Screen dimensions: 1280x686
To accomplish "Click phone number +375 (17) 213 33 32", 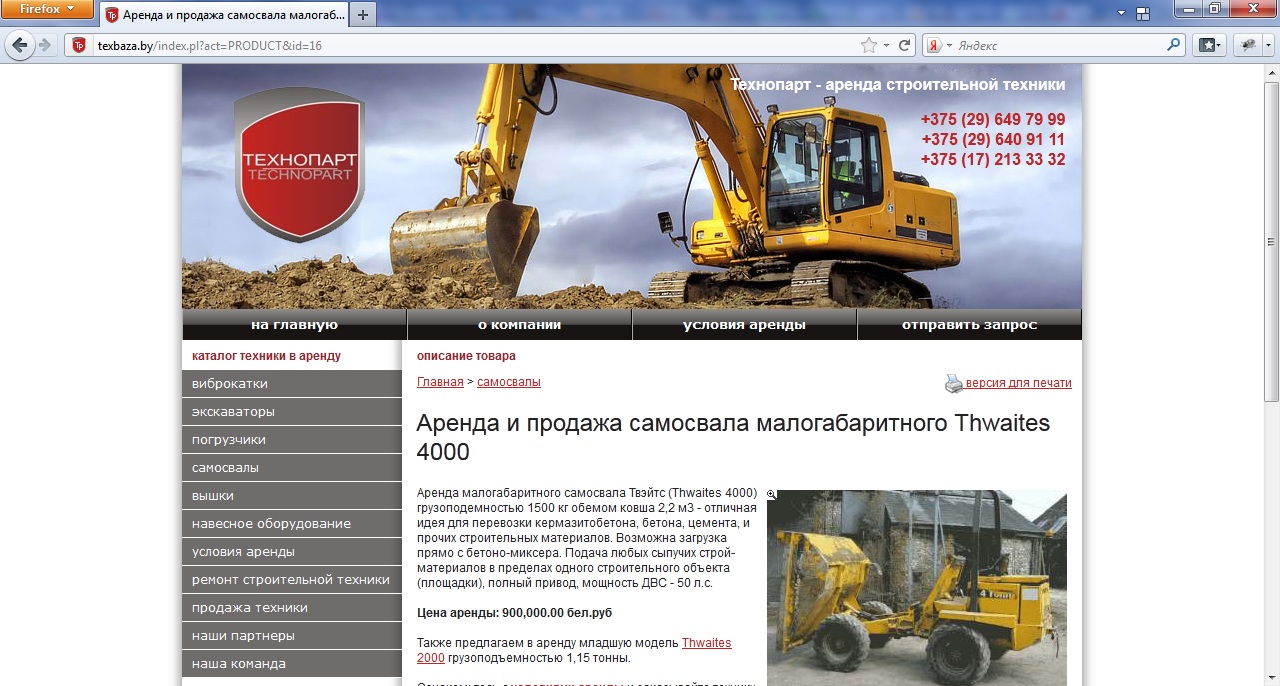I will (x=993, y=160).
